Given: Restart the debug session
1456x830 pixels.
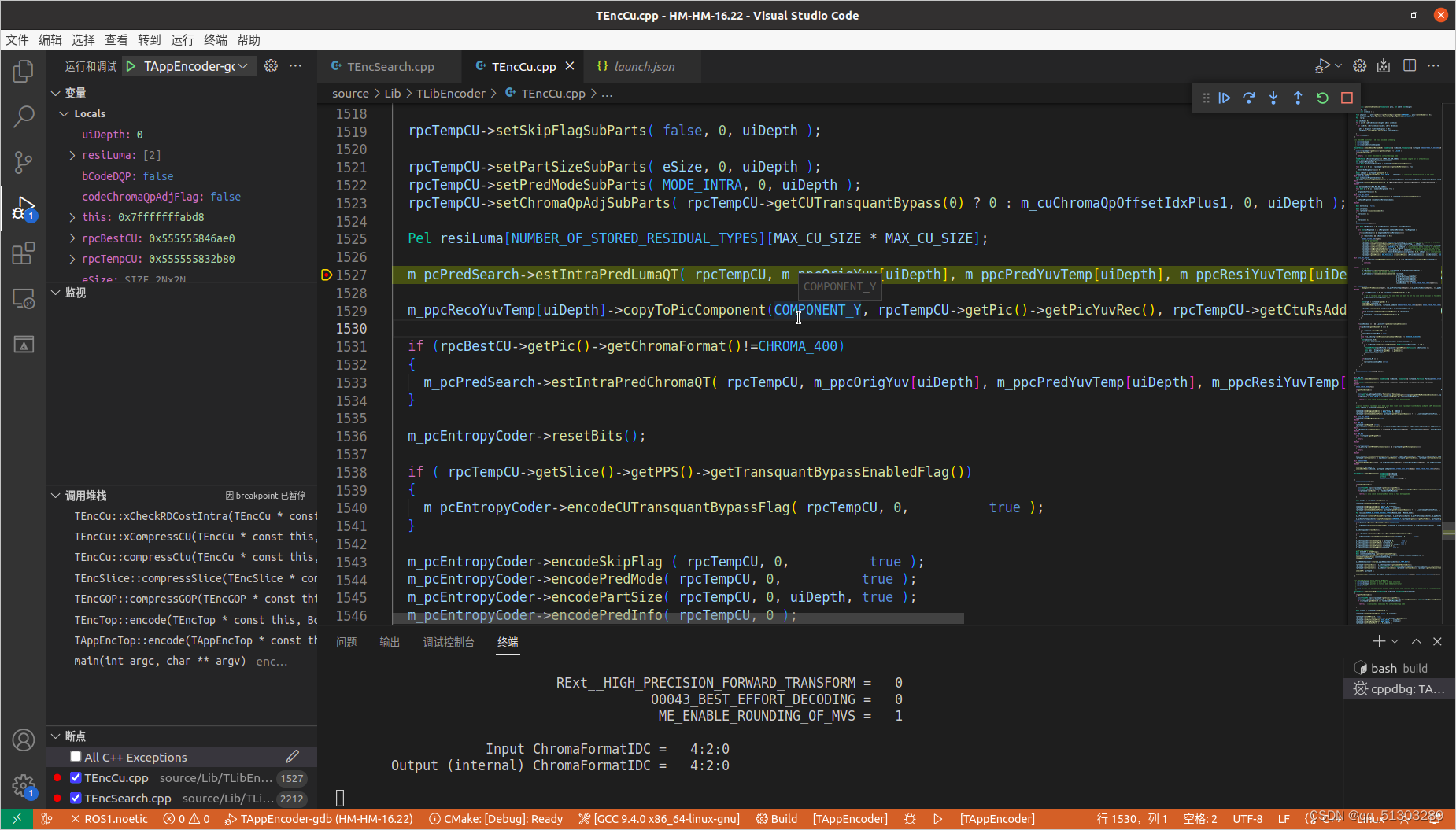Looking at the screenshot, I should pos(1322,98).
